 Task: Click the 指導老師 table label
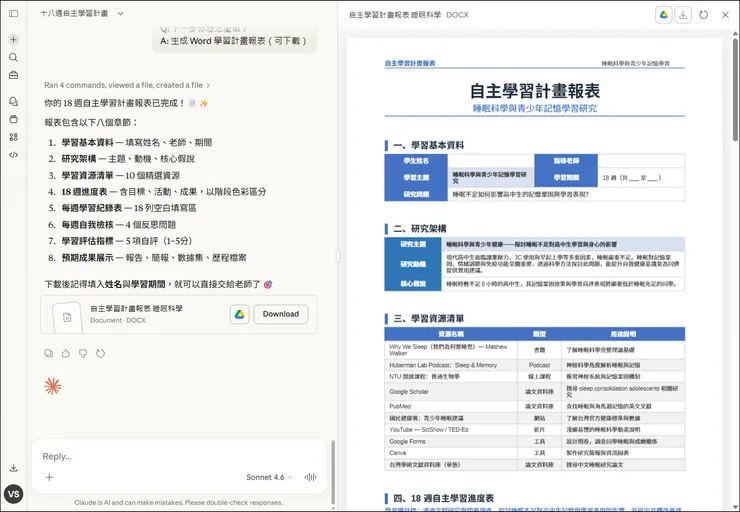tap(566, 161)
